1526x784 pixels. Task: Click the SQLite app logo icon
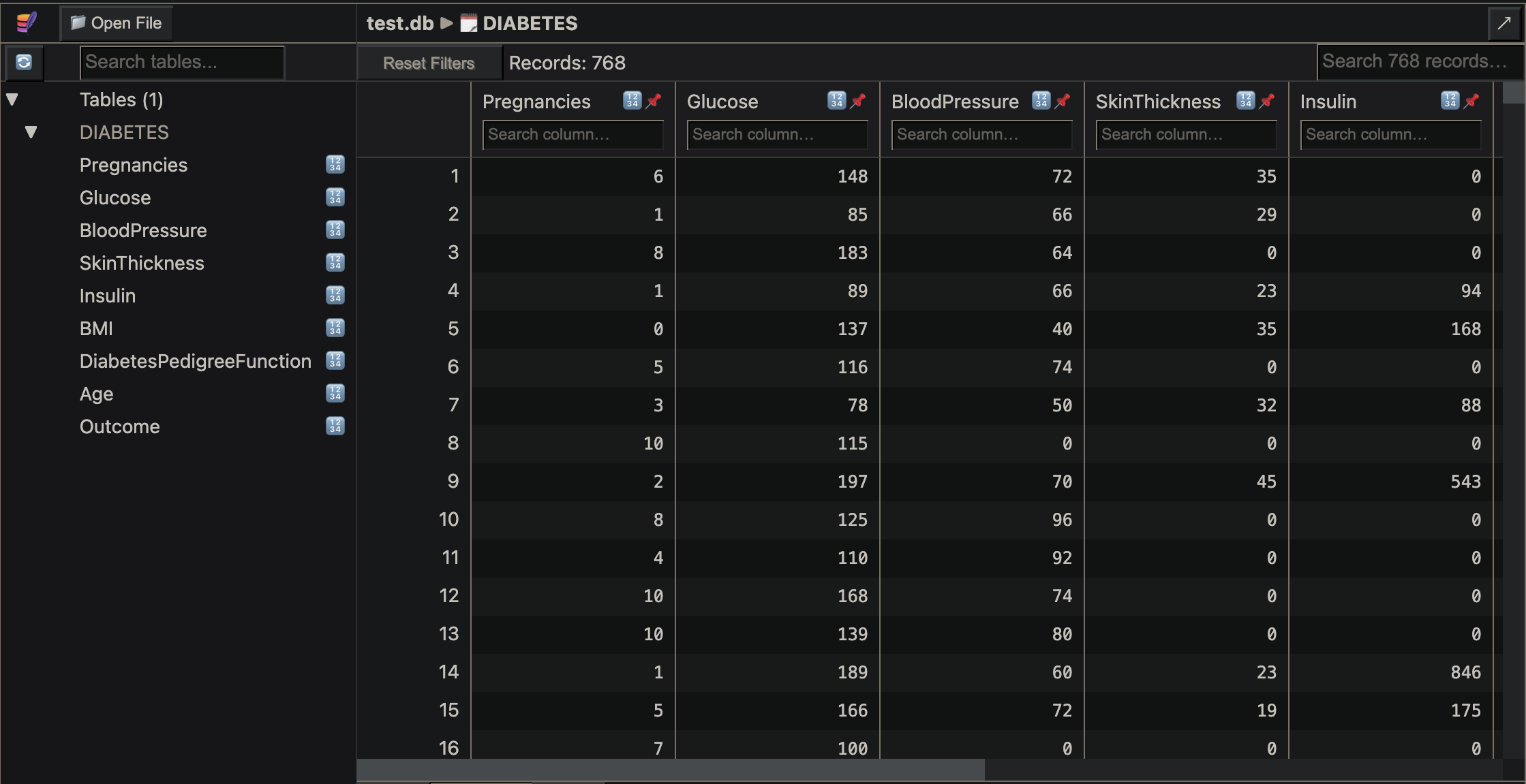[x=26, y=22]
